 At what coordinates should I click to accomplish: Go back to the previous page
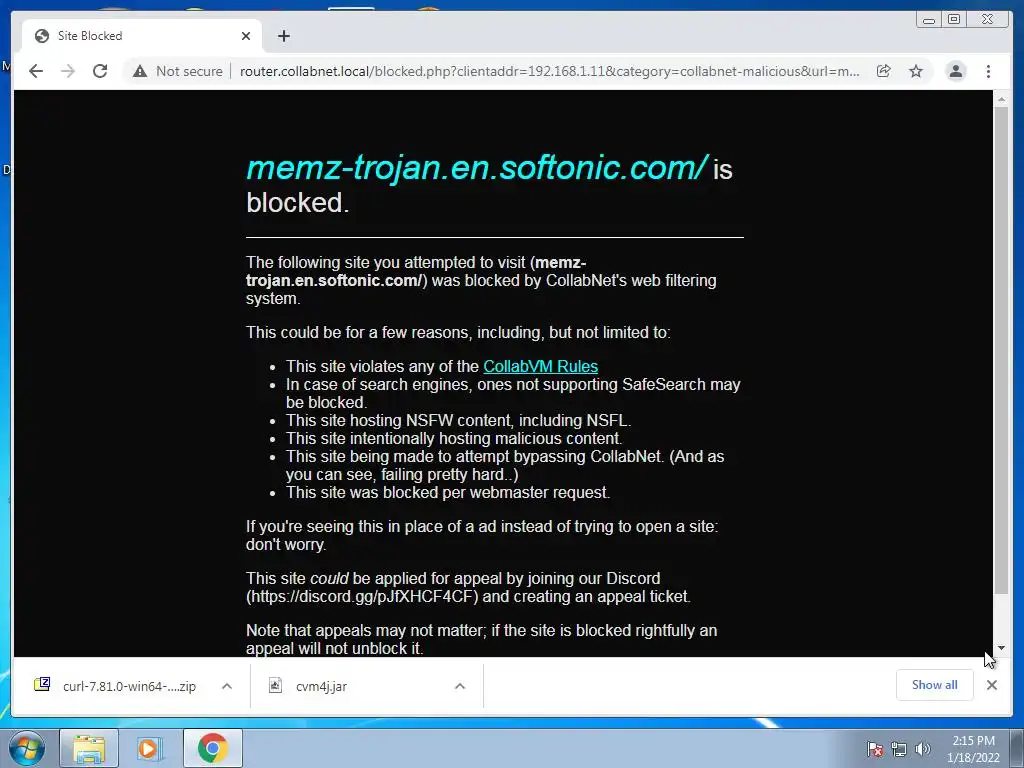coord(36,71)
